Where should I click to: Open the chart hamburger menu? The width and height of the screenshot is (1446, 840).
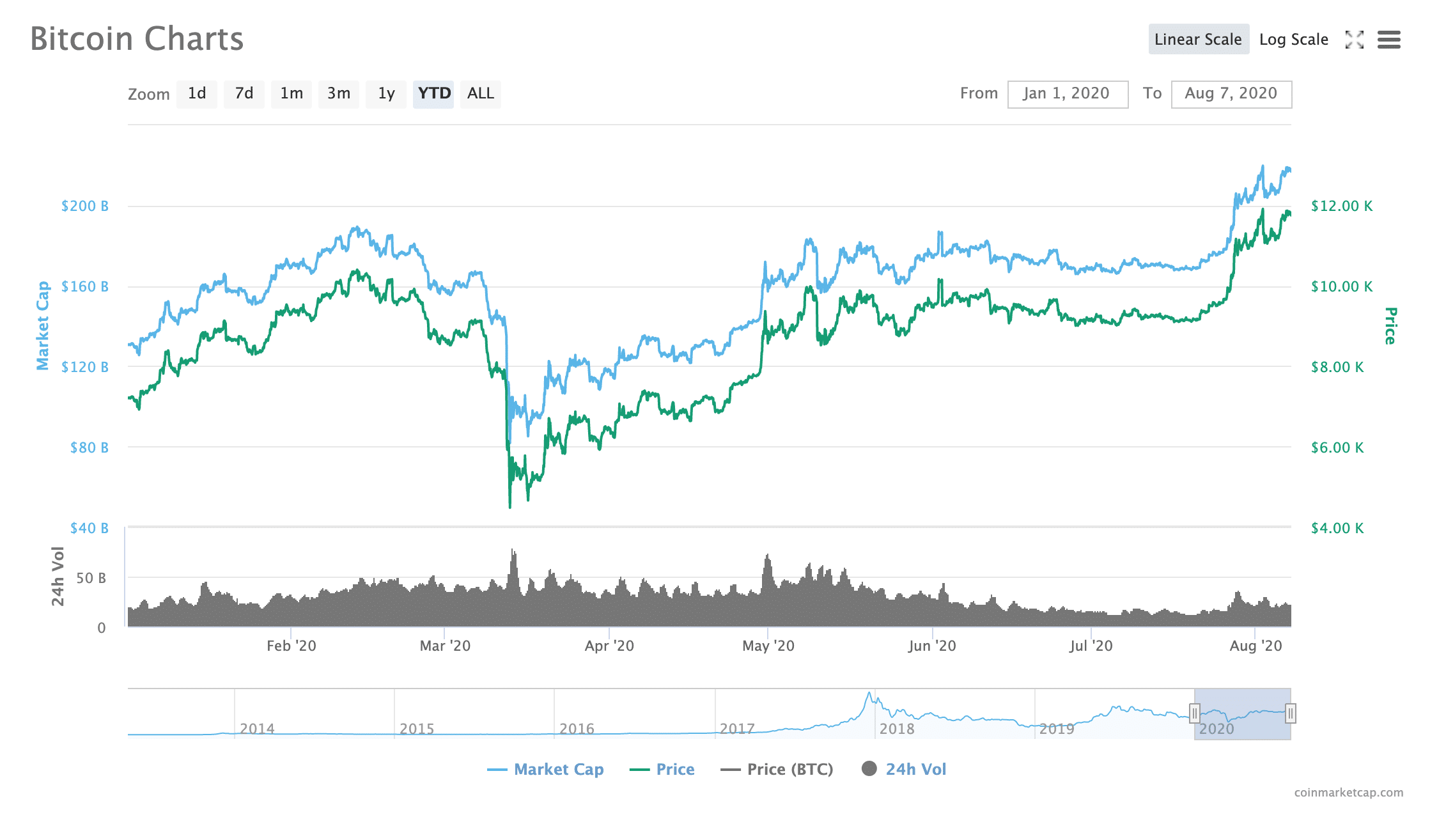pyautogui.click(x=1388, y=40)
